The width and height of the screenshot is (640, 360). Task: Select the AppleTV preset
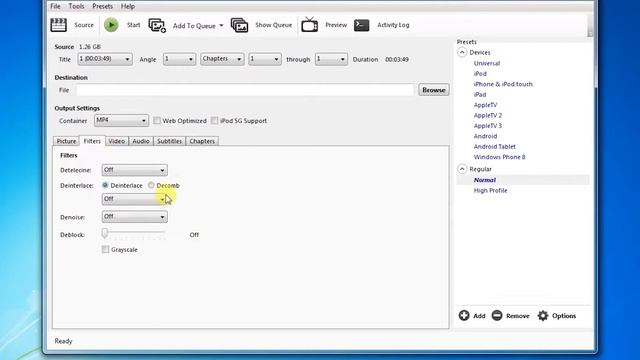[485, 105]
